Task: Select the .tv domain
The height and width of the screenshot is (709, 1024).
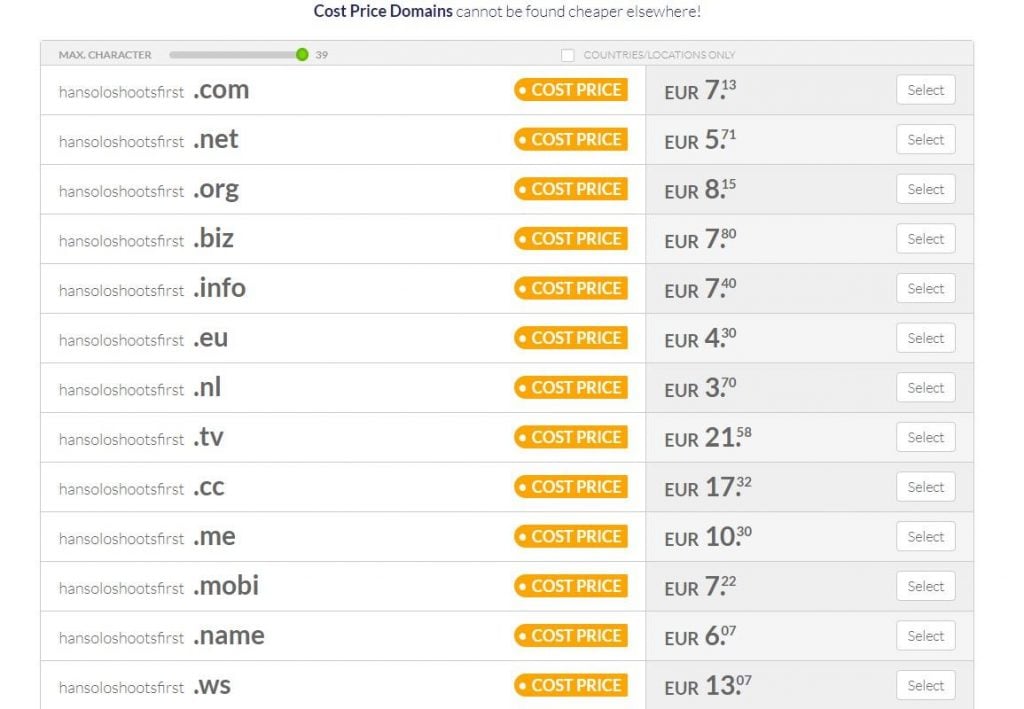Action: (x=925, y=437)
